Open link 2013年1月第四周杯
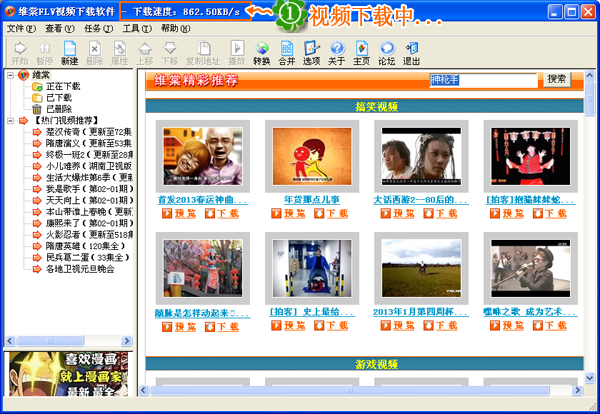This screenshot has height=414, width=600. point(421,312)
